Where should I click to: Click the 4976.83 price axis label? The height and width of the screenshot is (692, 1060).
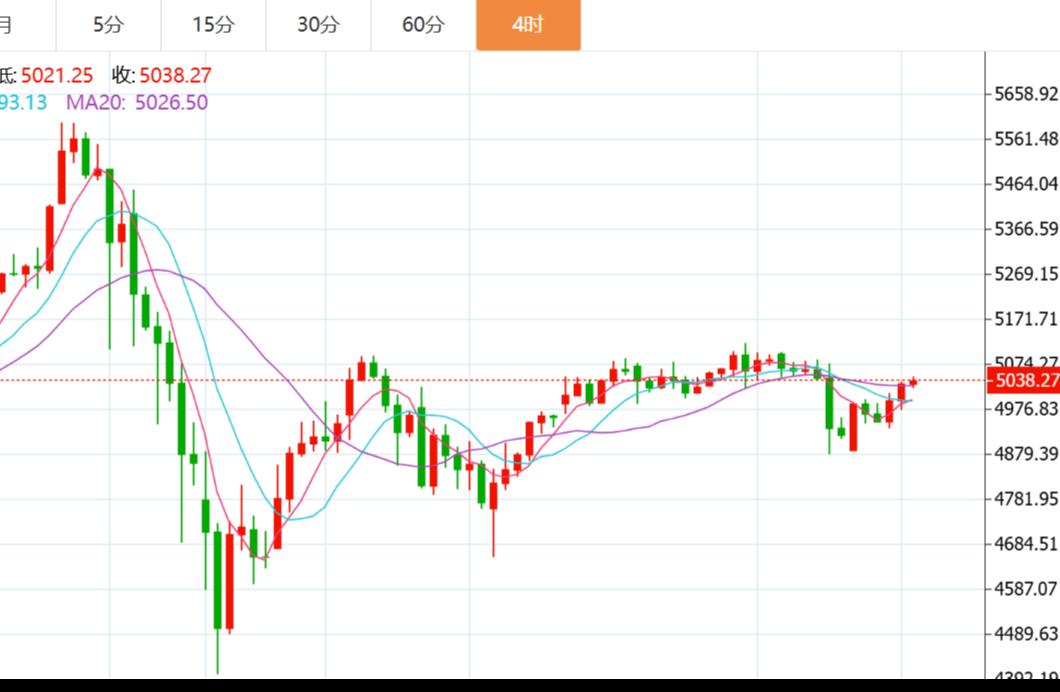click(1026, 409)
